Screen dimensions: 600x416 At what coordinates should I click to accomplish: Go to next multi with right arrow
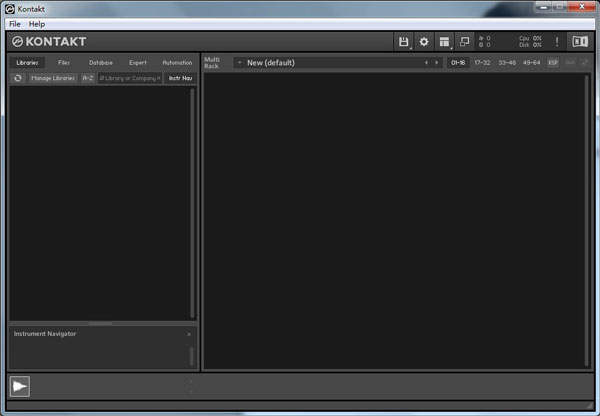(437, 62)
